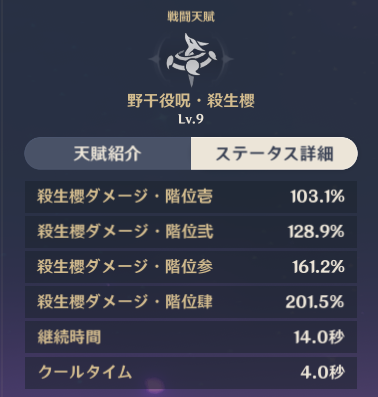Image resolution: width=378 pixels, height=397 pixels.
Task: Select the クールタイム cooldown label
Action: tap(85, 372)
